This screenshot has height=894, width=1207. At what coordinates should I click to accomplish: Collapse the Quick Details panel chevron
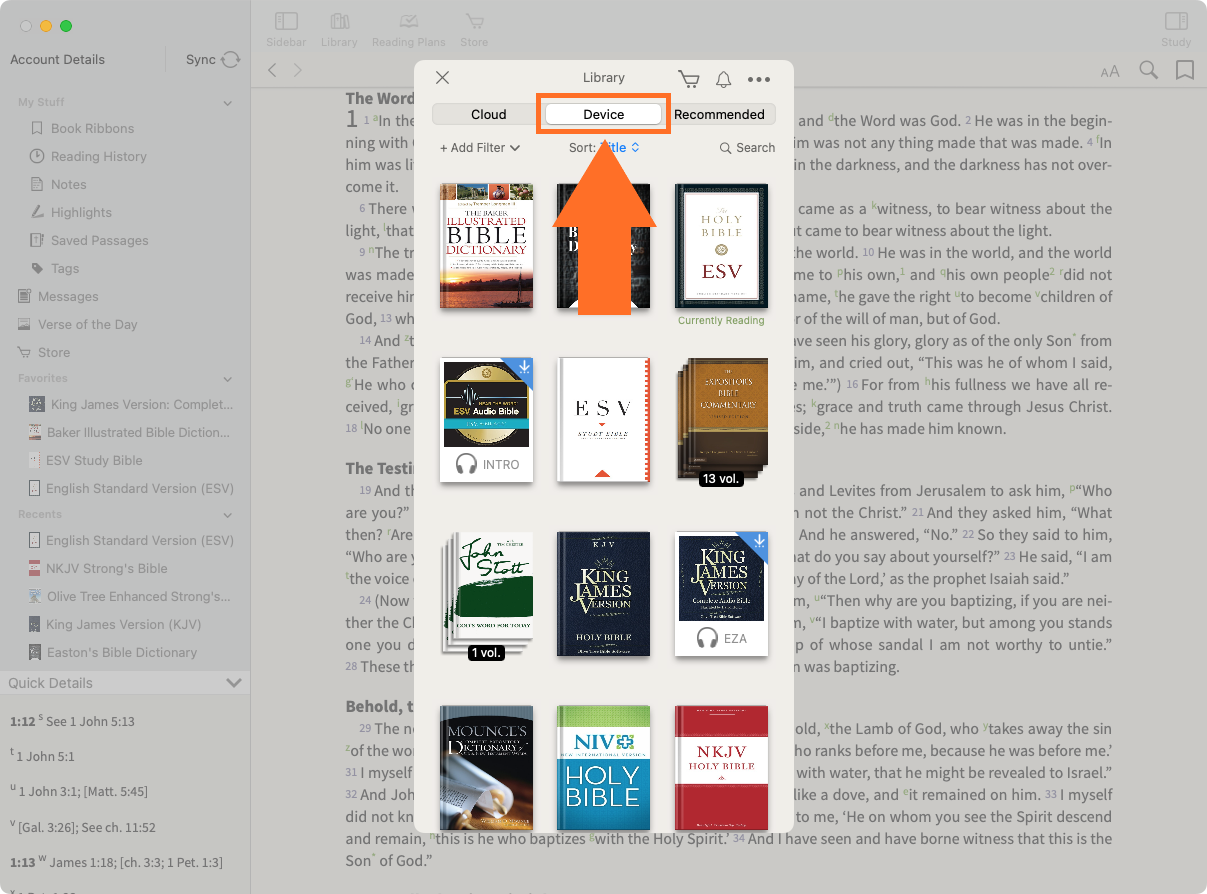[x=234, y=683]
